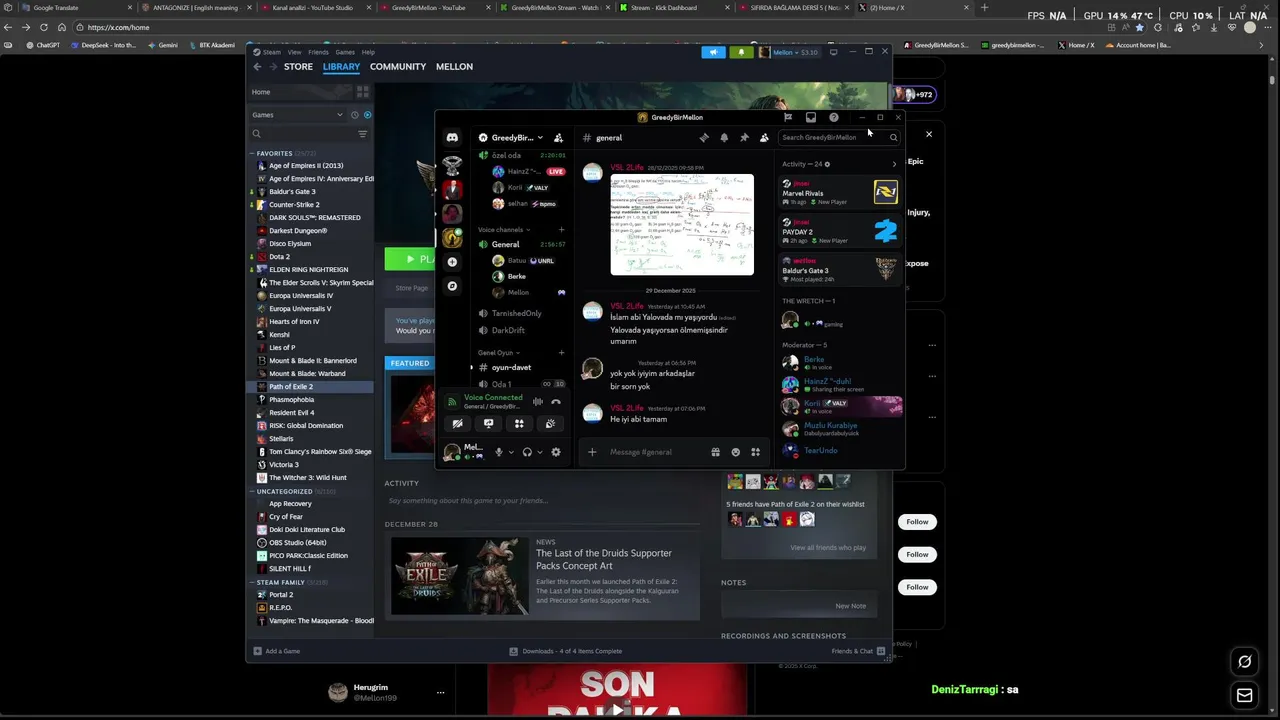The image size is (1280, 720).
Task: Expand headphone output options arrow in Discord
Action: tap(539, 452)
